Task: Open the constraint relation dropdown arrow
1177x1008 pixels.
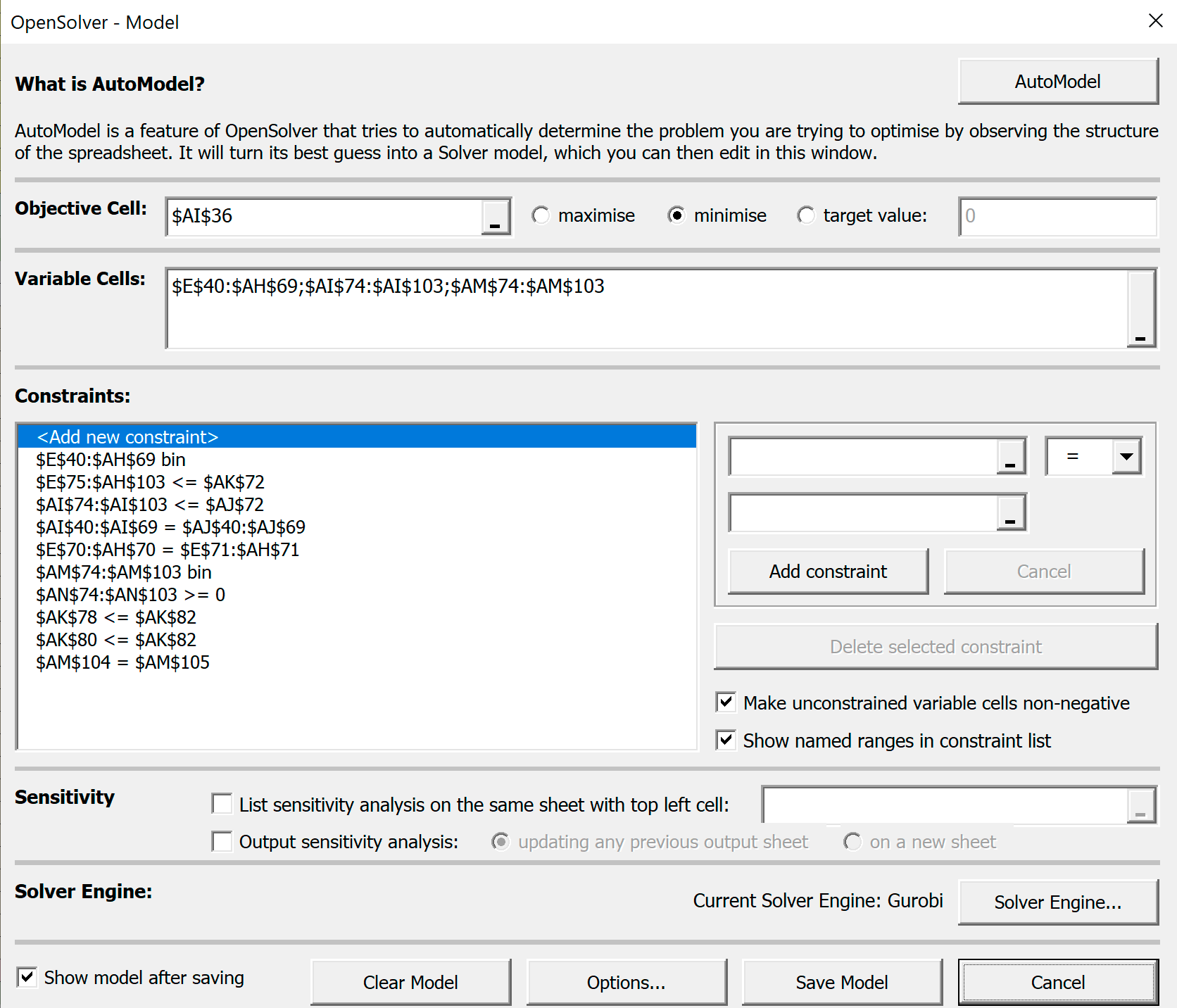Action: click(1126, 456)
